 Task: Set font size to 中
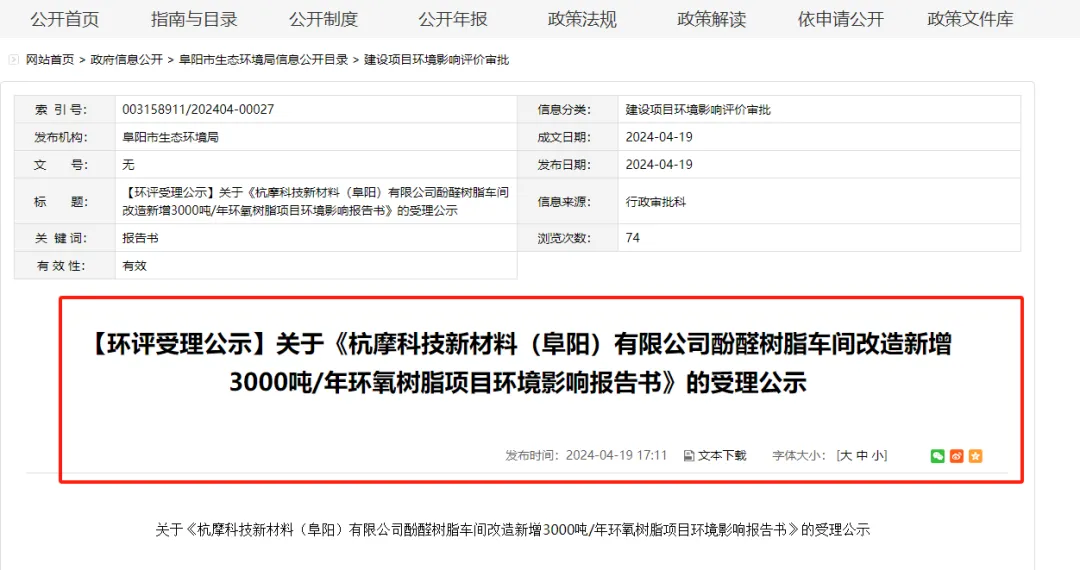pos(861,456)
